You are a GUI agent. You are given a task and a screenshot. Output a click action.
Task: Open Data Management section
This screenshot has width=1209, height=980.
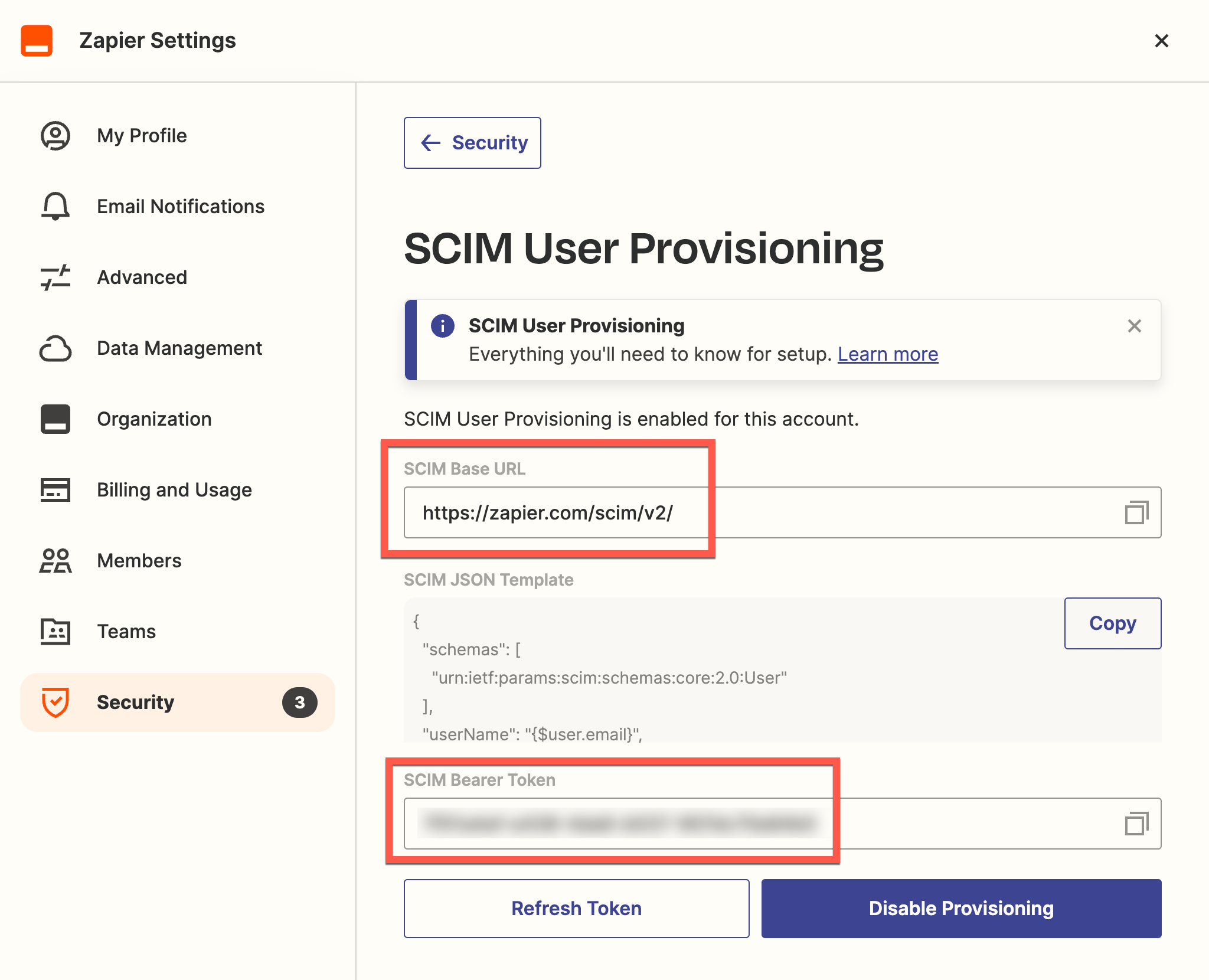pyautogui.click(x=179, y=348)
